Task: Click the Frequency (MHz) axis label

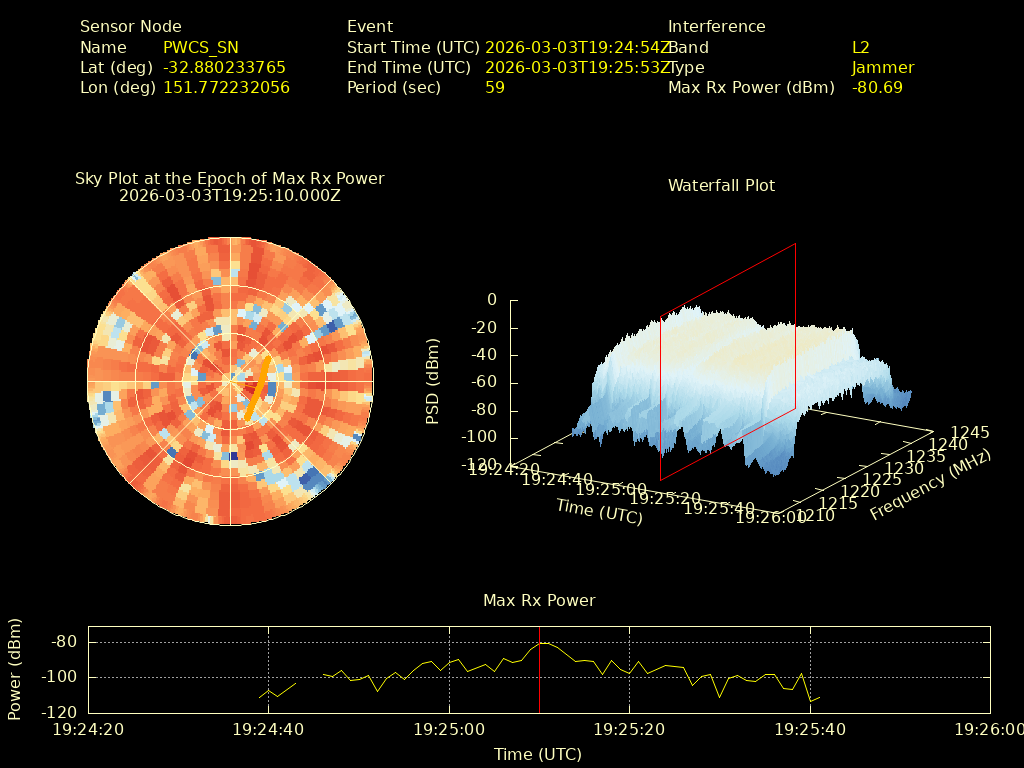Action: [930, 485]
